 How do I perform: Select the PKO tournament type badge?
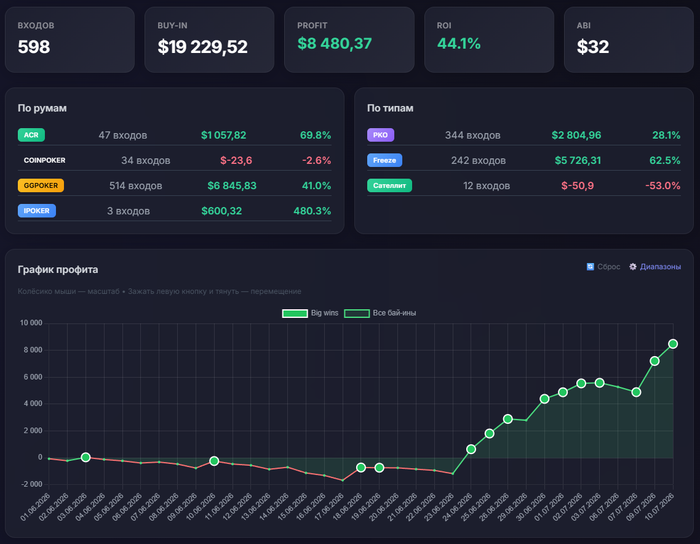point(380,135)
